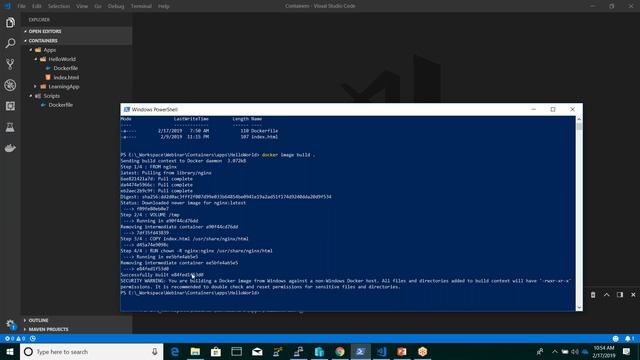Open the Terminal menu
This screenshot has width=640, height=360.
pos(141,6)
